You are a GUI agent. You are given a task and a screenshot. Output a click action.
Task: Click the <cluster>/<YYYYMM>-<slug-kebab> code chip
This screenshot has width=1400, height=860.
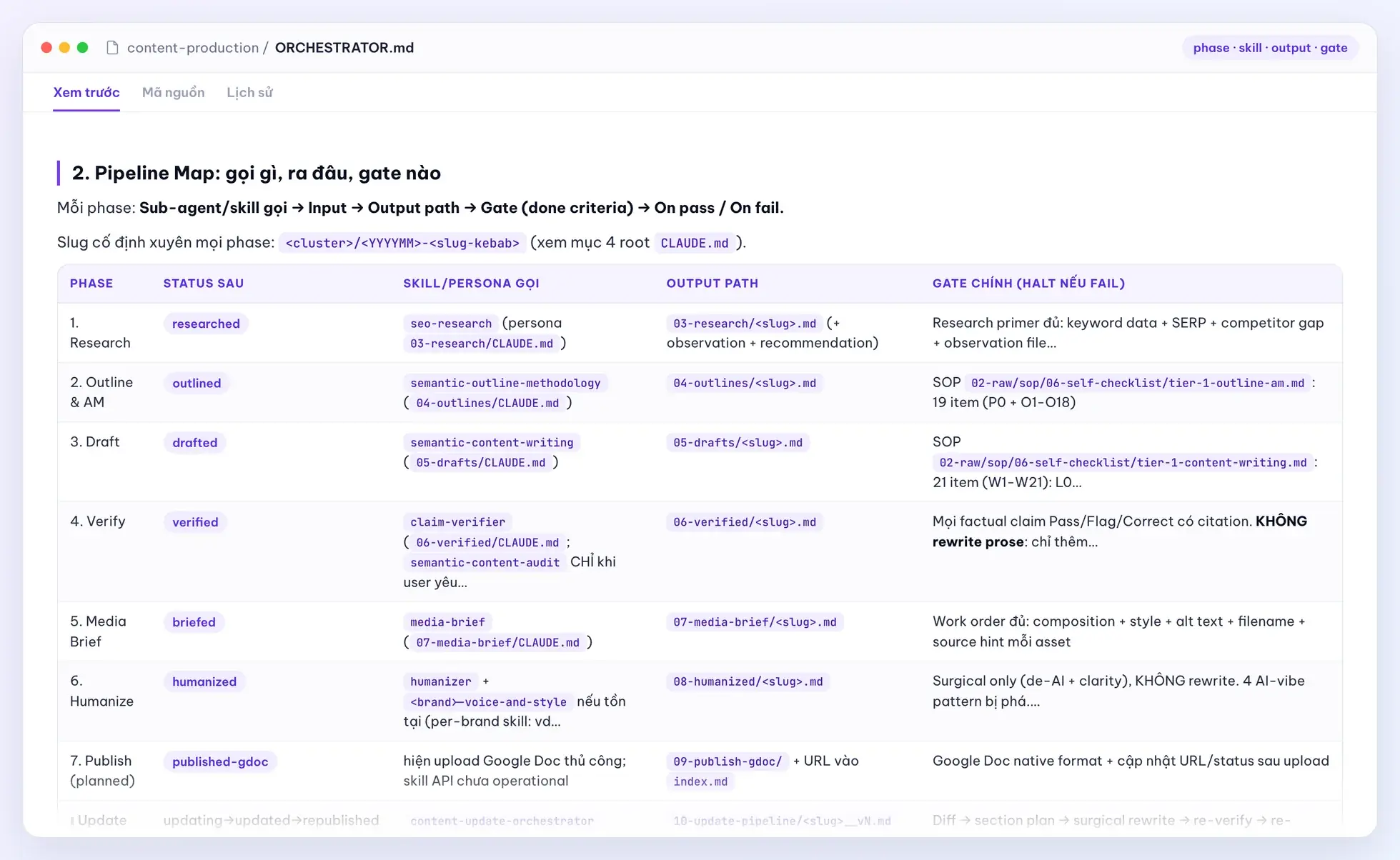[402, 243]
